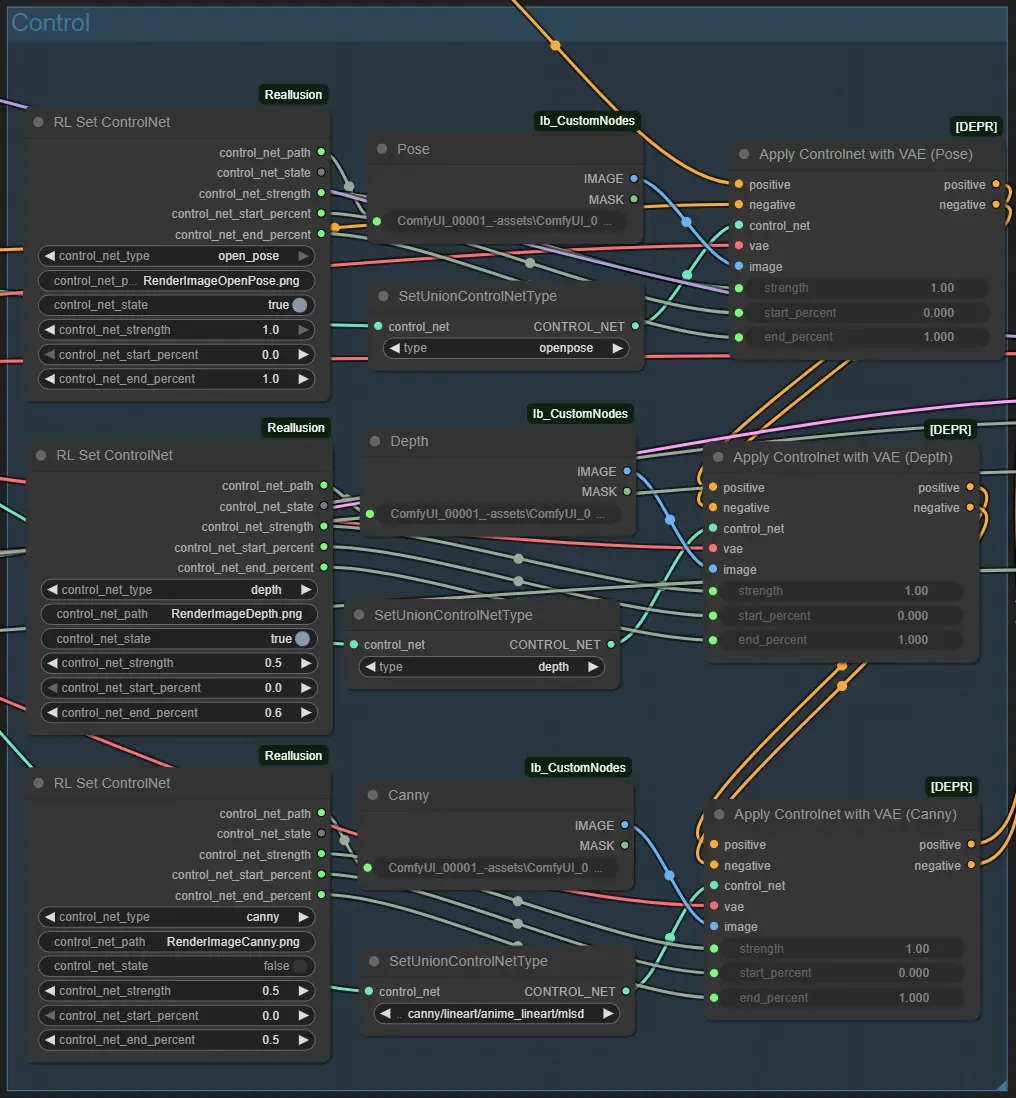The image size is (1016, 1098).
Task: Click the RenderImageCanny.png path field
Action: point(176,942)
